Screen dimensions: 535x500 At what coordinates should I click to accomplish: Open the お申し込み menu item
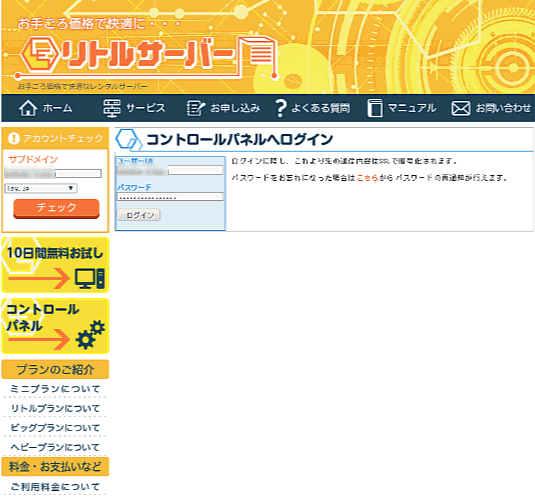[x=223, y=108]
